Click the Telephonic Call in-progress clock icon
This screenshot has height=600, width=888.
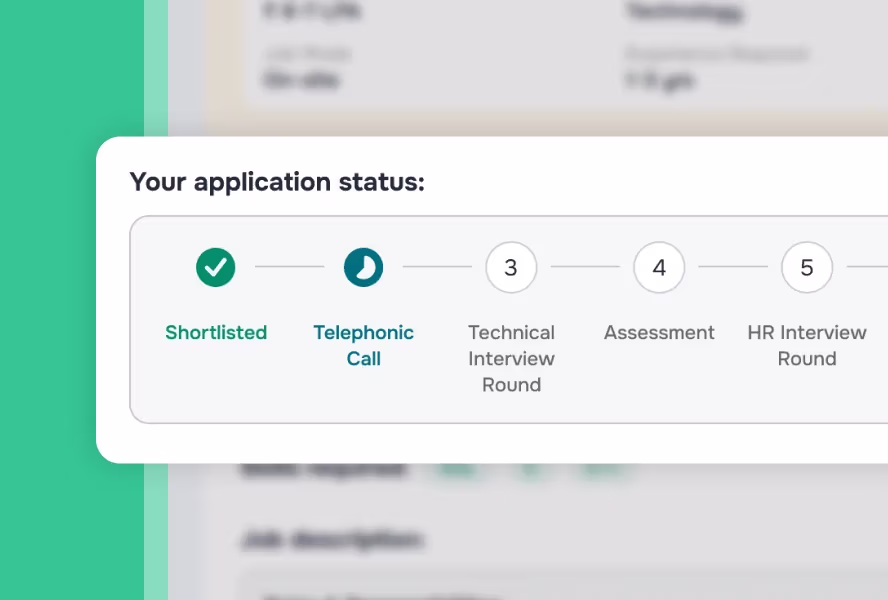364,267
